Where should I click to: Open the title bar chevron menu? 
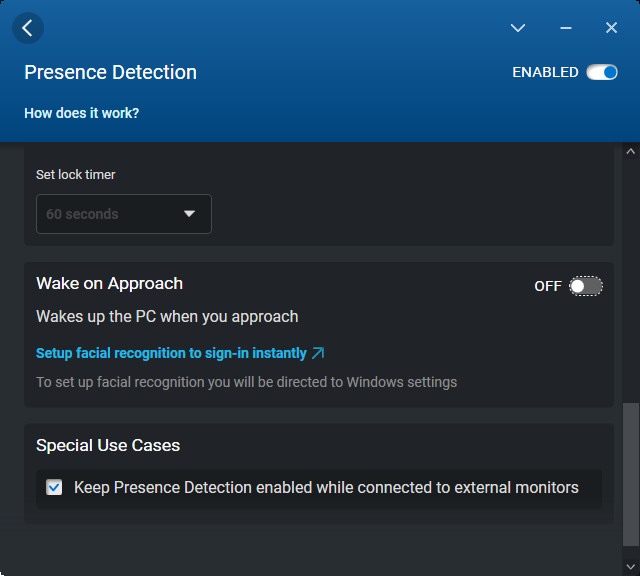coord(518,28)
